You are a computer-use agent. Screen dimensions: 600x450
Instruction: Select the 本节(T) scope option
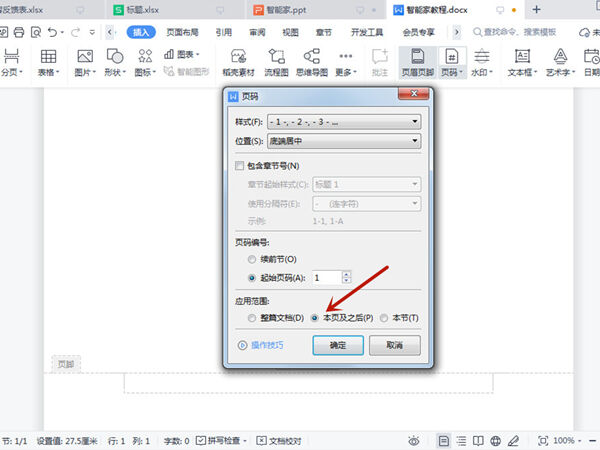[x=384, y=318]
